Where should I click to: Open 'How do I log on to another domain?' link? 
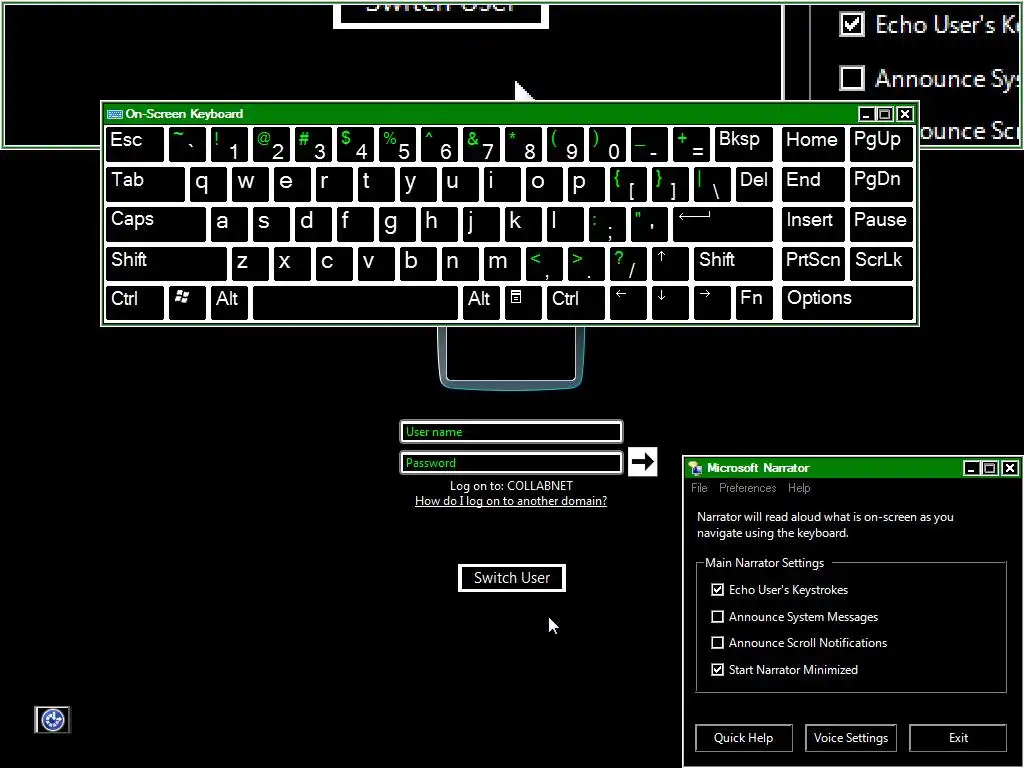pyautogui.click(x=511, y=501)
